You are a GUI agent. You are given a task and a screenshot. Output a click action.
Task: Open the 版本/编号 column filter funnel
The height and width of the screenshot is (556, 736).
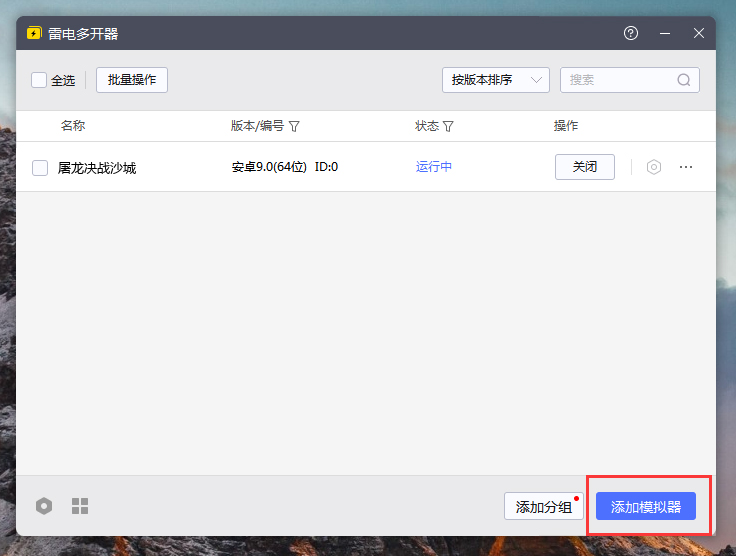click(295, 127)
